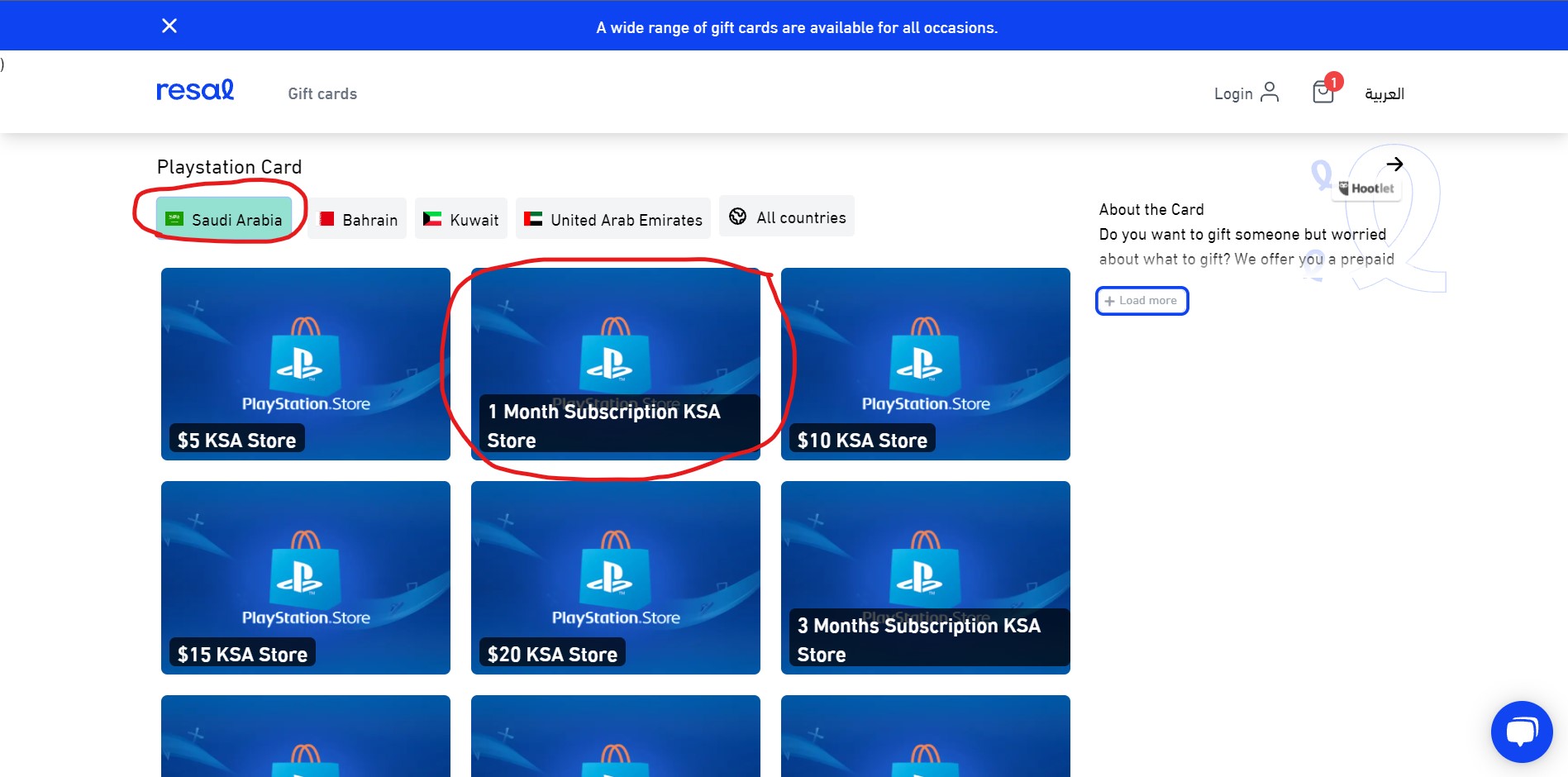Open the $20 KSA Store card
The height and width of the screenshot is (777, 1568).
[x=616, y=578]
